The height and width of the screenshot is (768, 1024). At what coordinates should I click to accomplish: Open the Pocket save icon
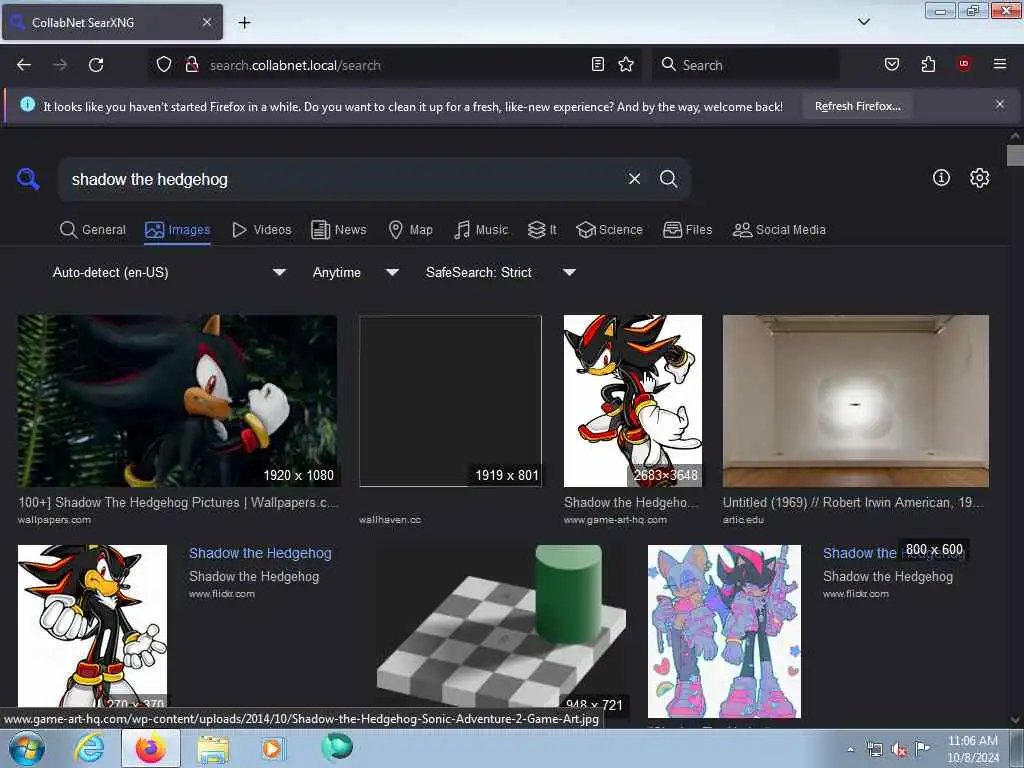click(x=892, y=64)
